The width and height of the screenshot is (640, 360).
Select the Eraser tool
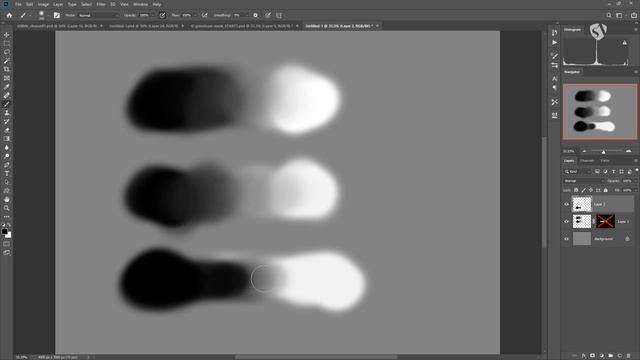coord(7,130)
